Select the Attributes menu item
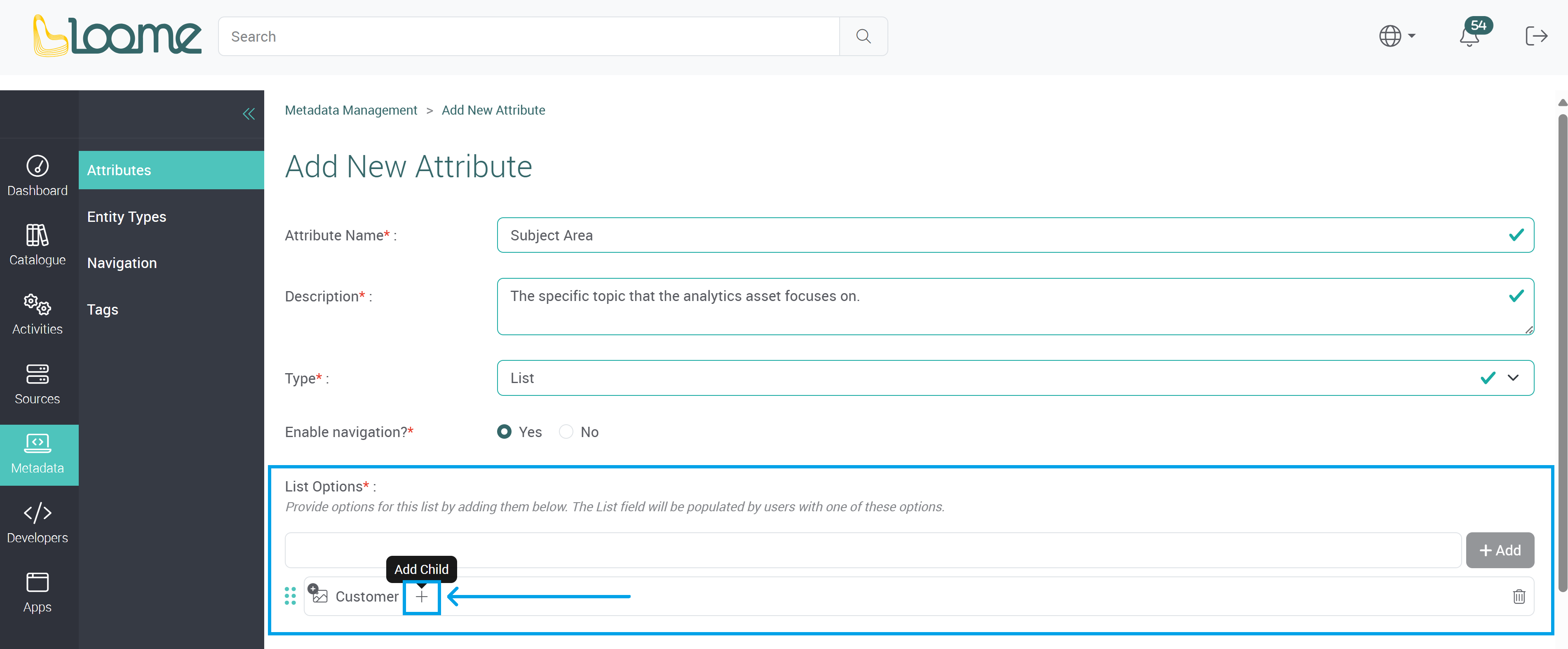1568x649 pixels. (x=171, y=170)
